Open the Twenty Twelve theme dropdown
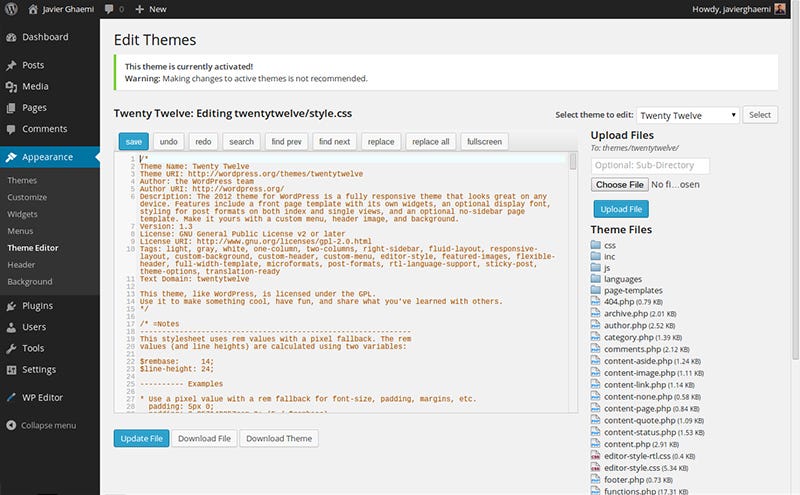Viewport: 800px width, 495px height. tap(688, 115)
